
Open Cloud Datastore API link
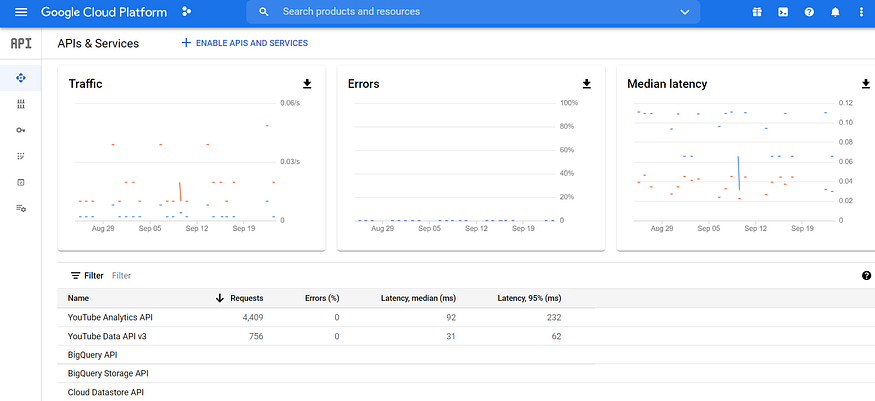106,392
